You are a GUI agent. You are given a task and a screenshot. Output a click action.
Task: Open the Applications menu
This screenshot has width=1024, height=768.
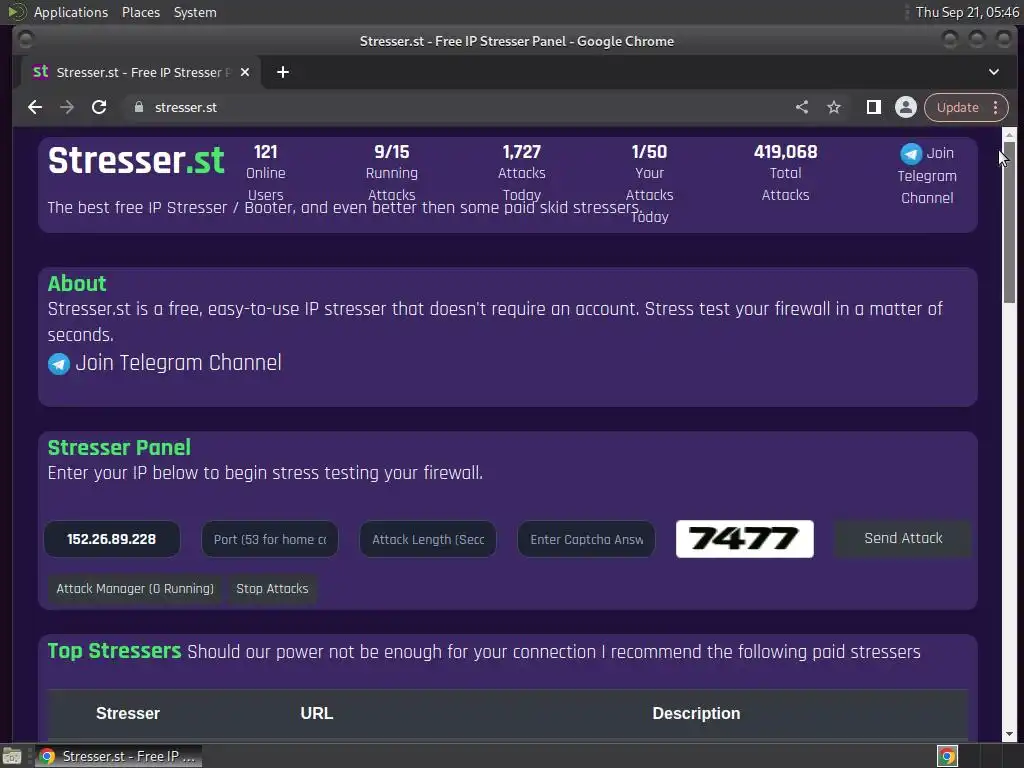pos(71,12)
